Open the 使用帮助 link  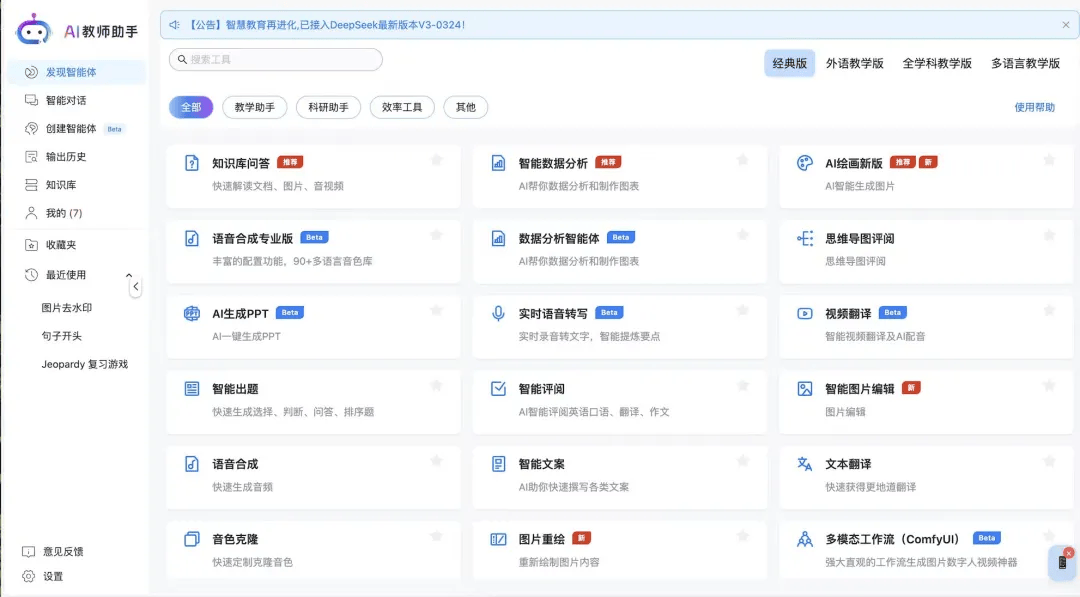(x=1034, y=107)
